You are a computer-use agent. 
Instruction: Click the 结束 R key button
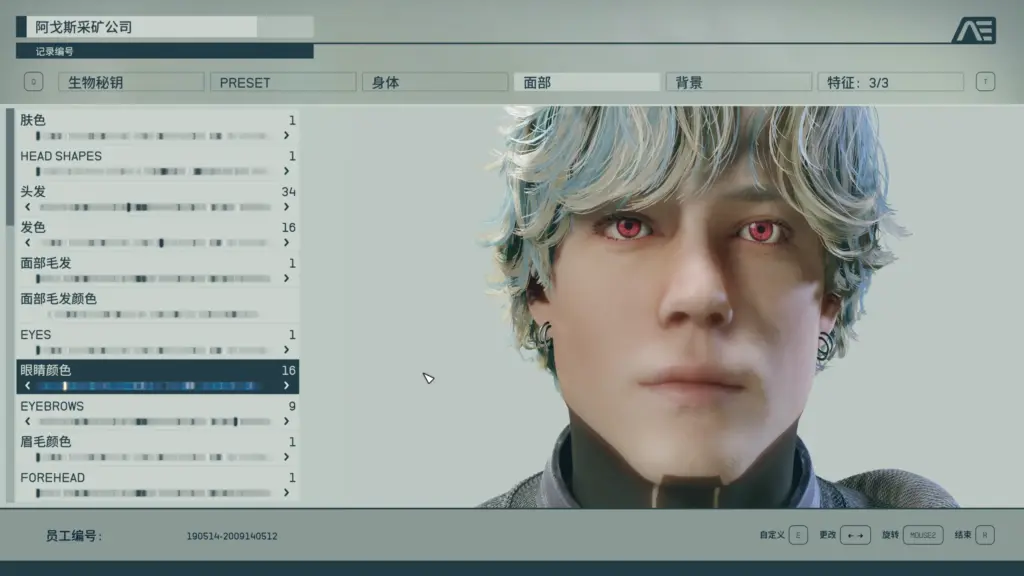(x=985, y=535)
